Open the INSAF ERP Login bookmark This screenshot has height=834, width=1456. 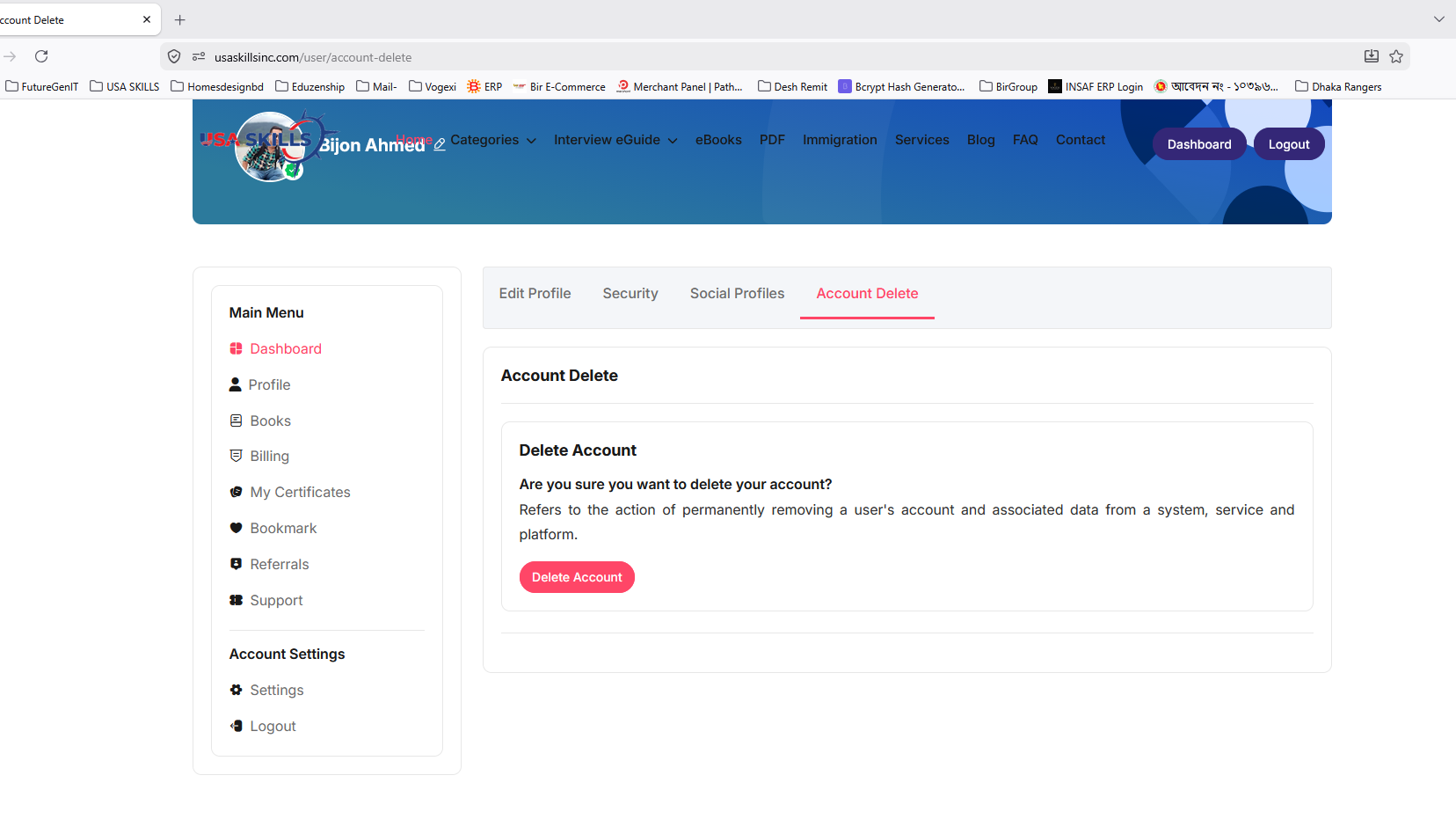[x=1096, y=86]
